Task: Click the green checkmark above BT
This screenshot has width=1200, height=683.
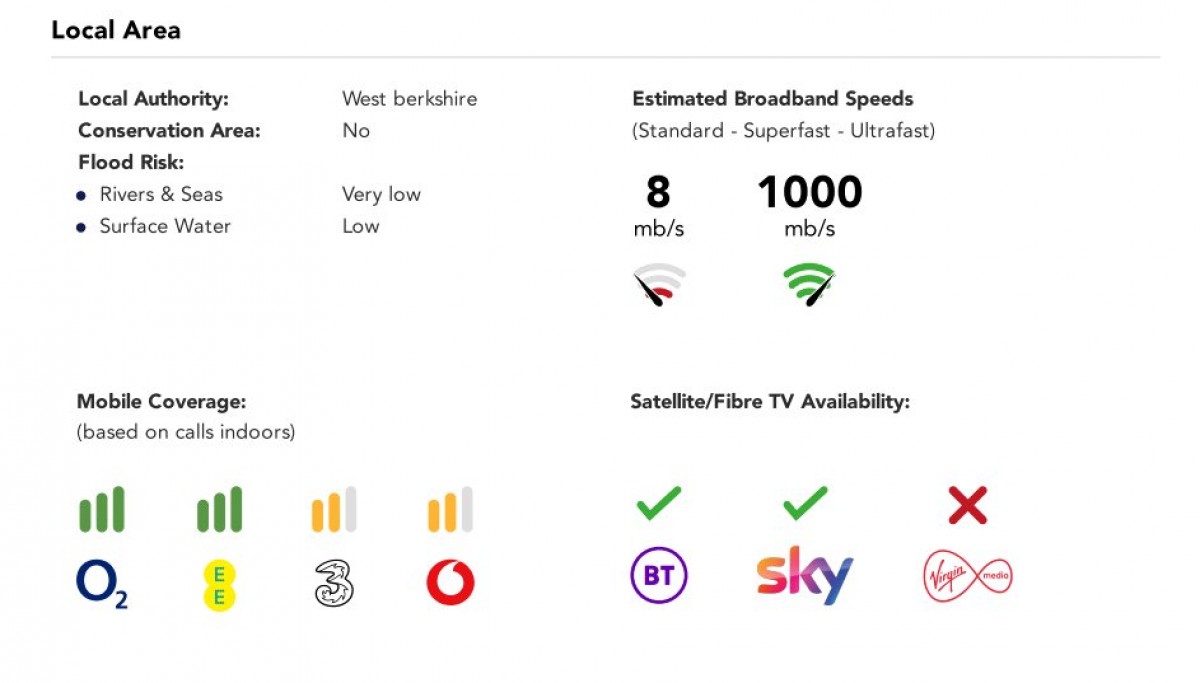Action: [658, 503]
